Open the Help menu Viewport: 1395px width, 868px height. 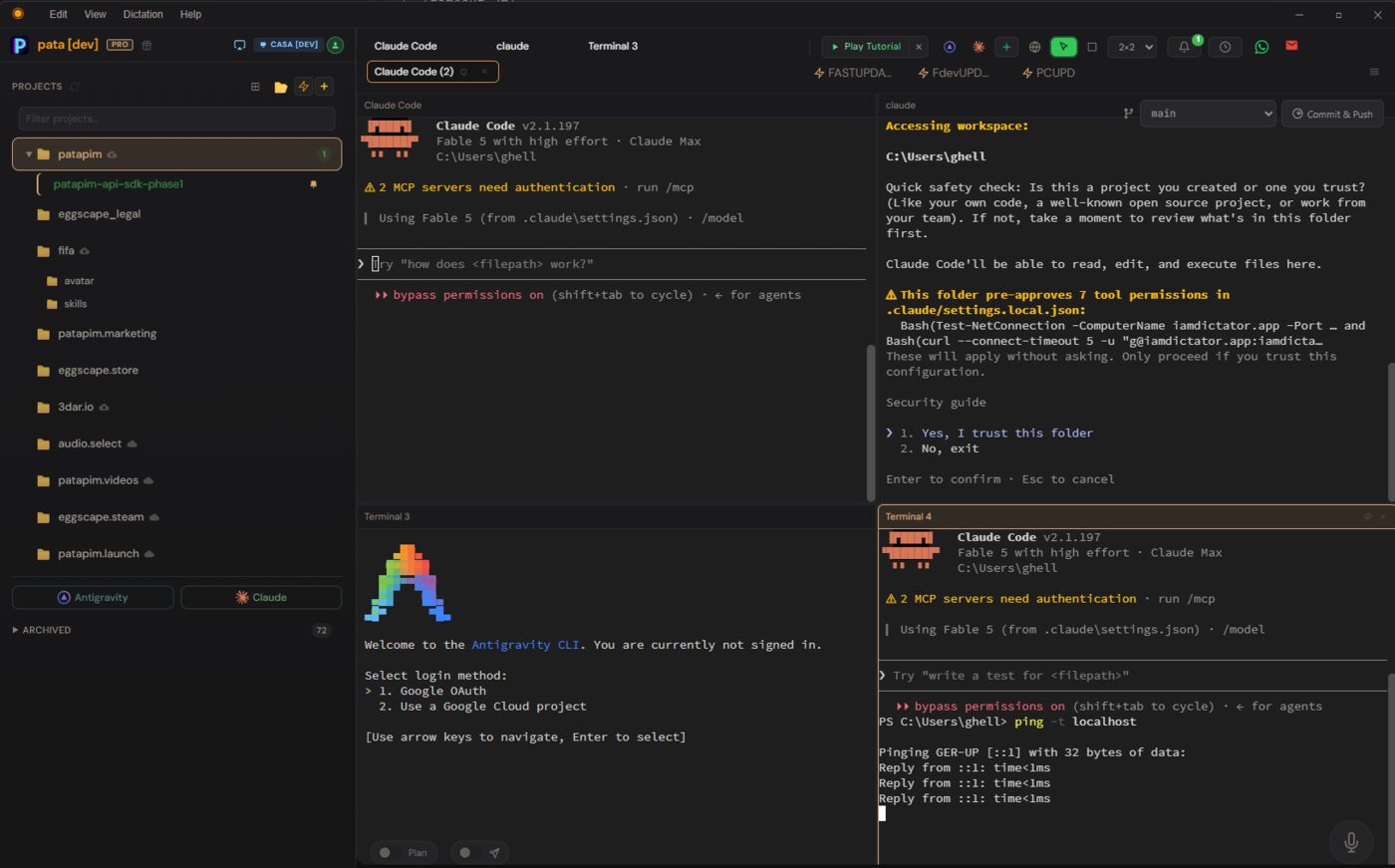[x=190, y=14]
